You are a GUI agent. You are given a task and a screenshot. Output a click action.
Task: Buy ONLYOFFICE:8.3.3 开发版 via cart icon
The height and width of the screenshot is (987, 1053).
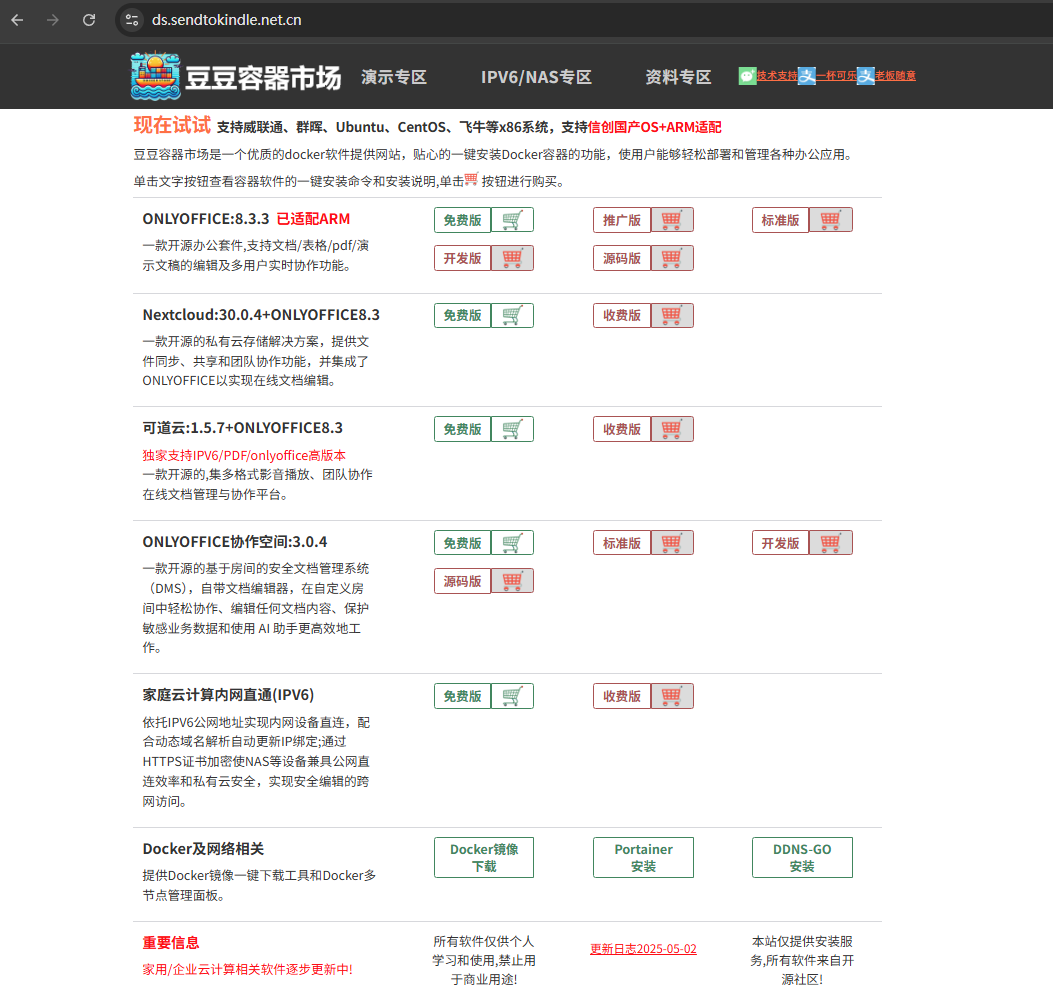click(512, 258)
